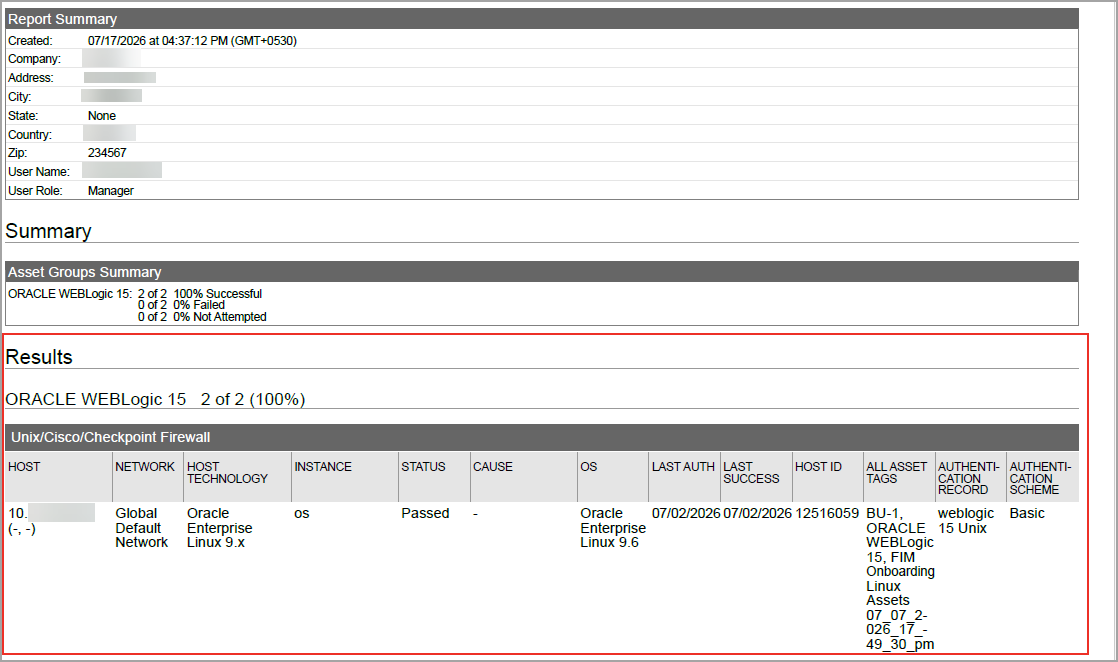This screenshot has height=662, width=1118.
Task: Click the Asset Groups Summary header bar
Action: pos(542,272)
